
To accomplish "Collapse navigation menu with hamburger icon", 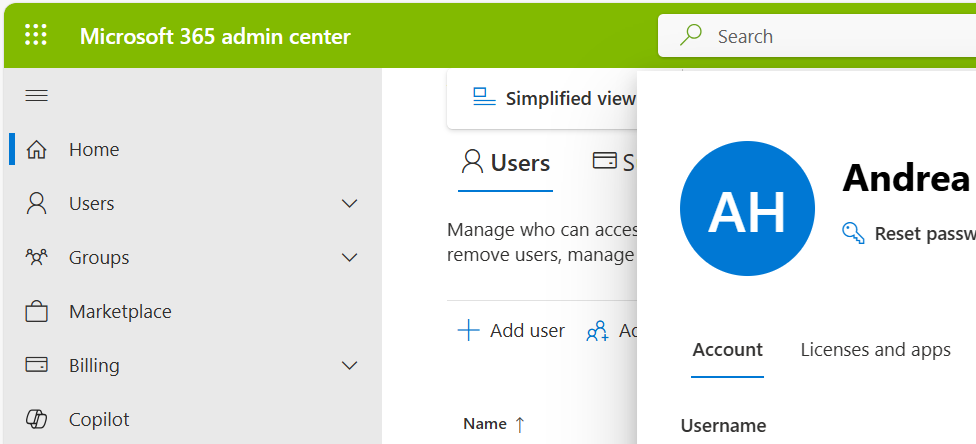I will tap(36, 95).
